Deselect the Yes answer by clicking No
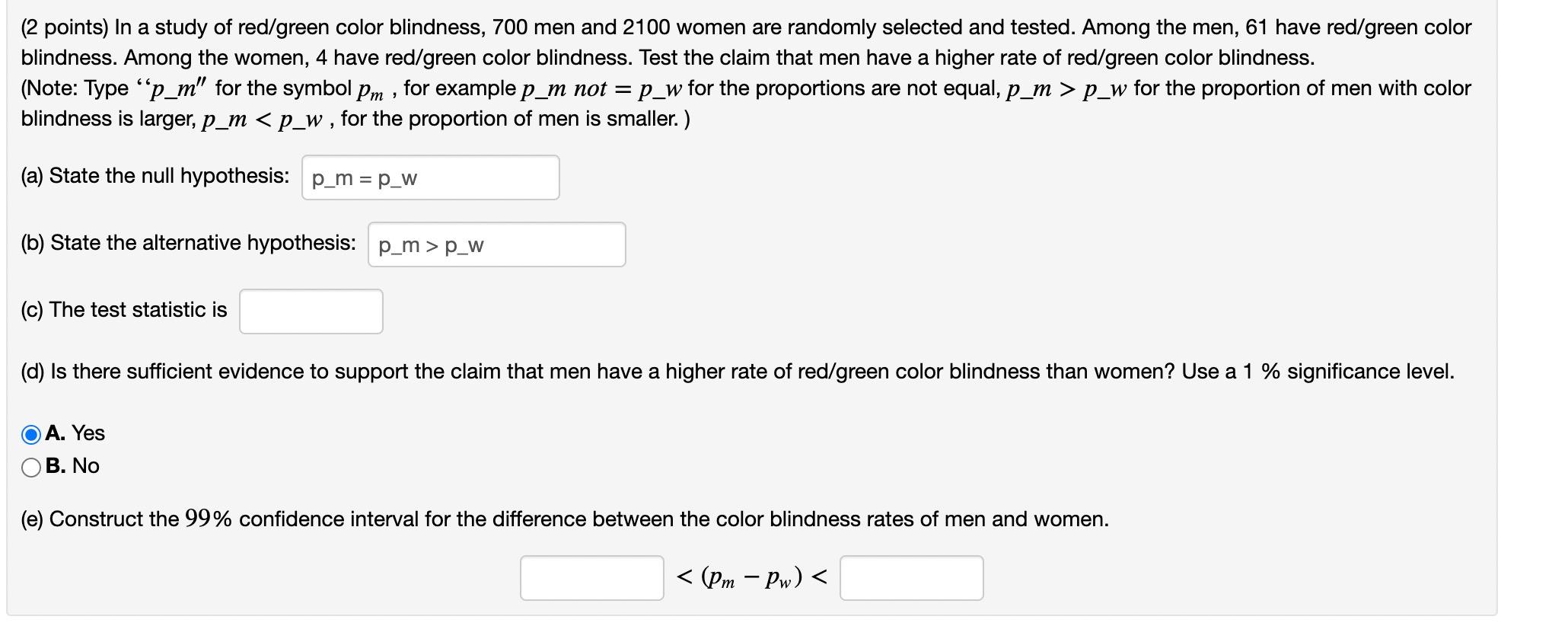 [30, 466]
